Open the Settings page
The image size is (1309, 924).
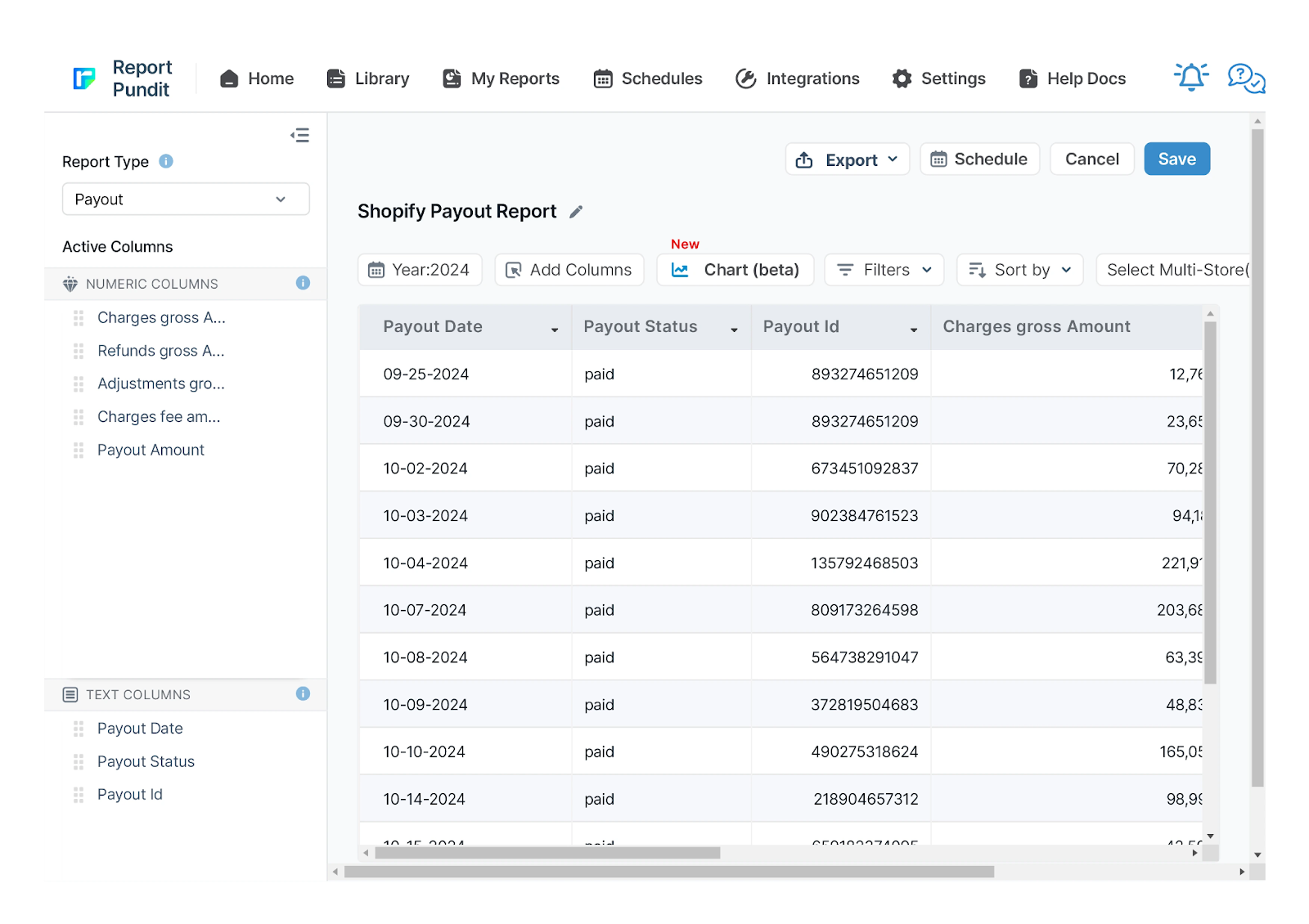(x=939, y=78)
